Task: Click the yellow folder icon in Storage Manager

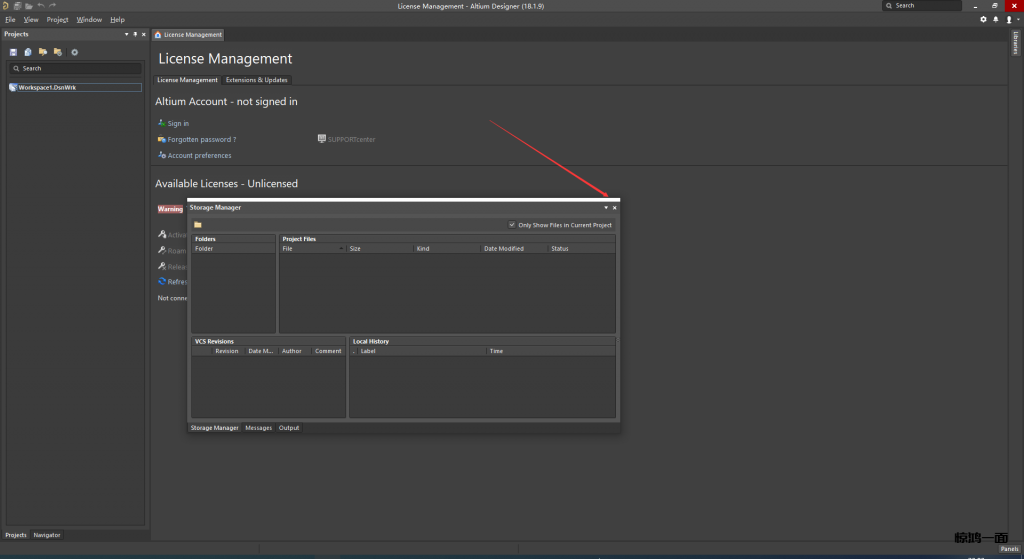Action: pyautogui.click(x=198, y=225)
